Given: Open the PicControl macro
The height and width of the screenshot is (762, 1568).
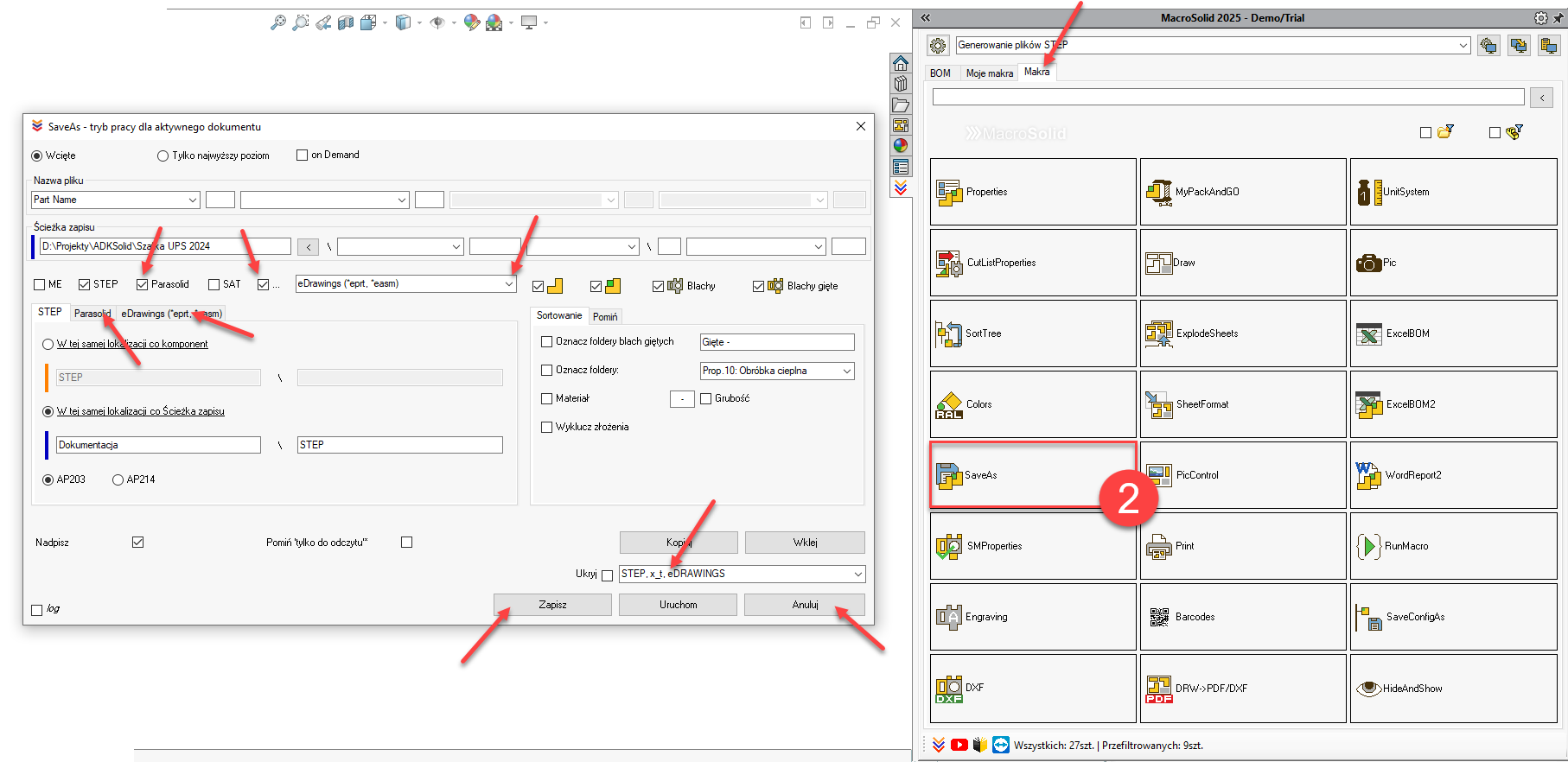Looking at the screenshot, I should 1243,475.
